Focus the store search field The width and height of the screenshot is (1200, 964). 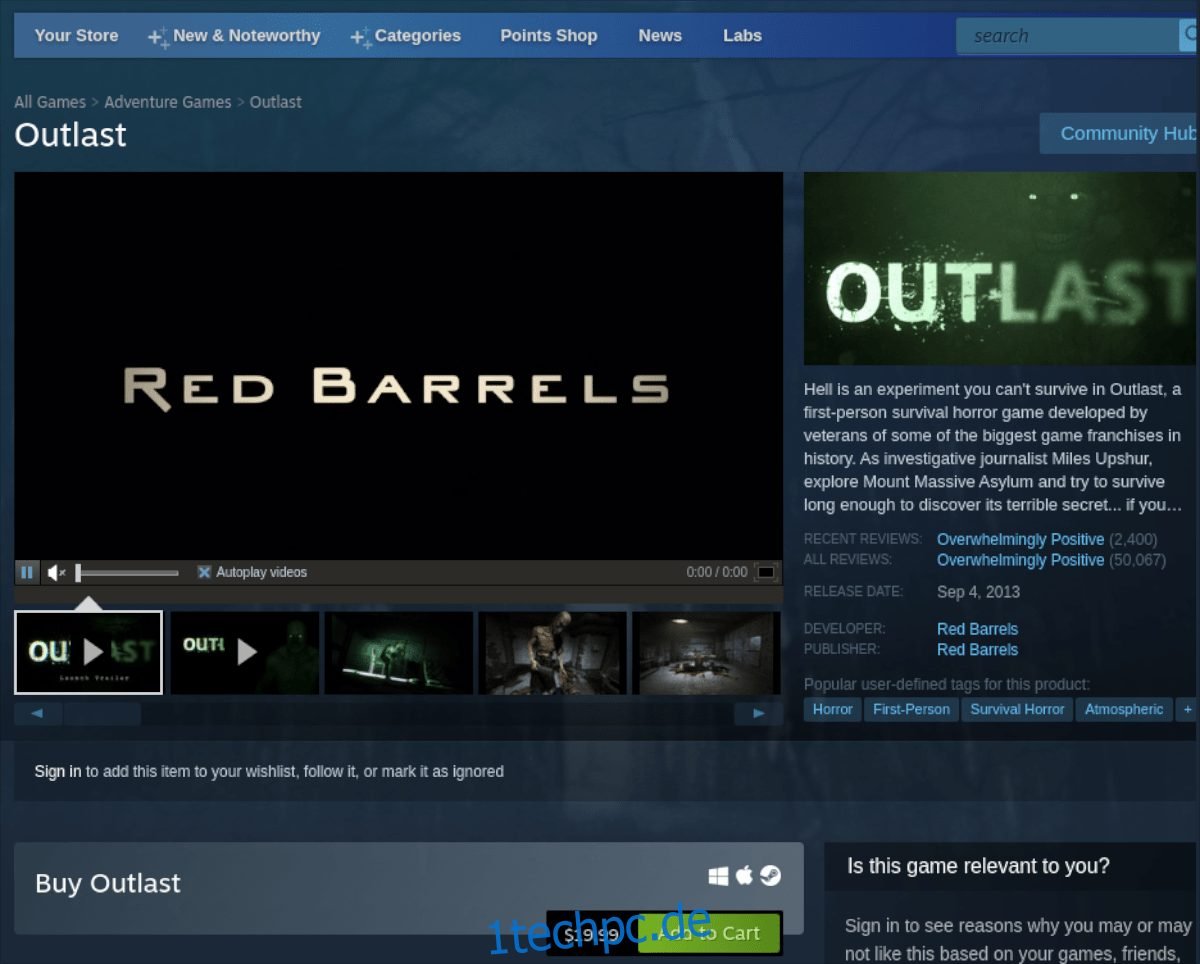[x=1070, y=36]
